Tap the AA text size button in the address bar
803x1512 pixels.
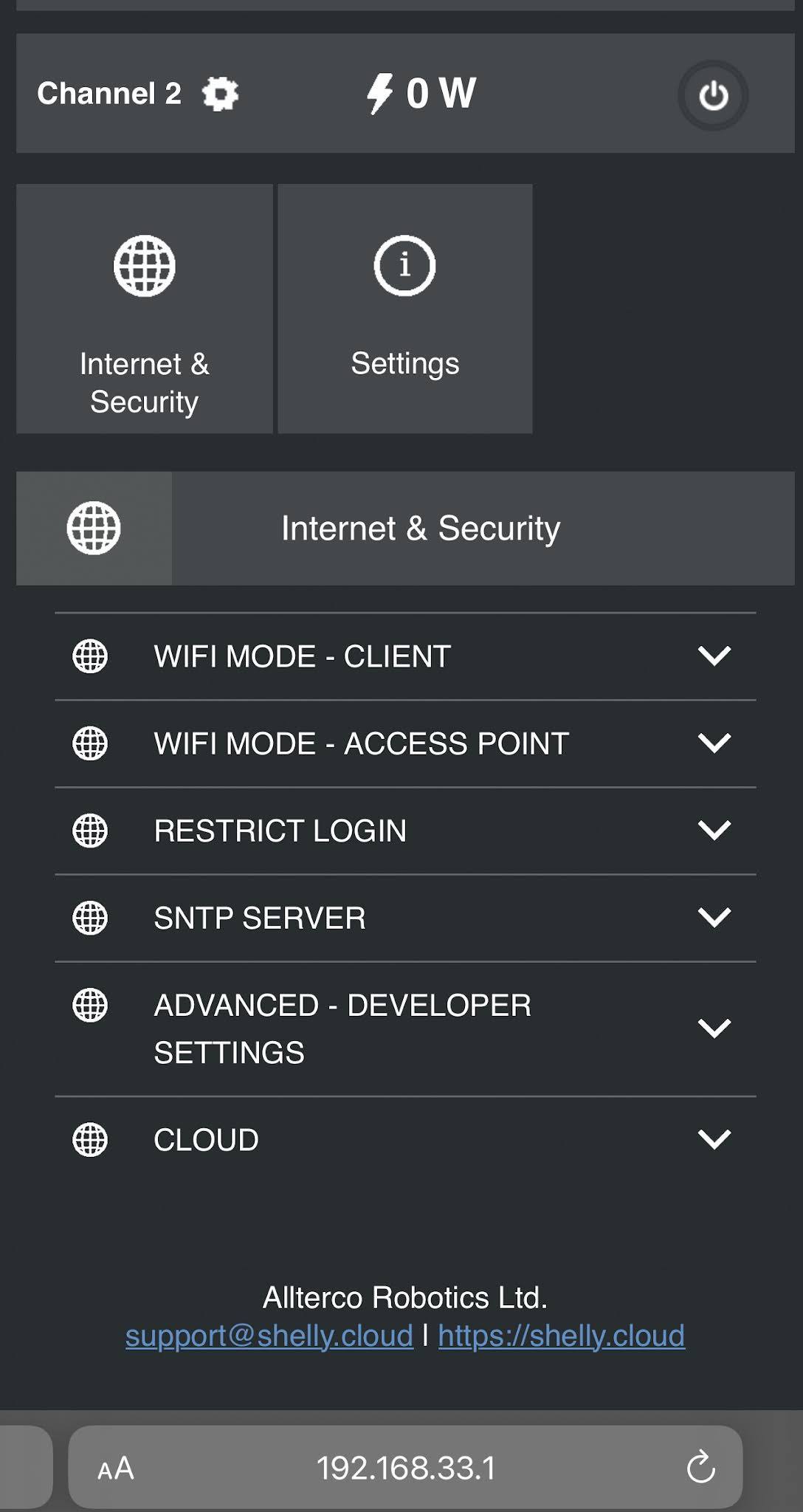pos(116,1468)
